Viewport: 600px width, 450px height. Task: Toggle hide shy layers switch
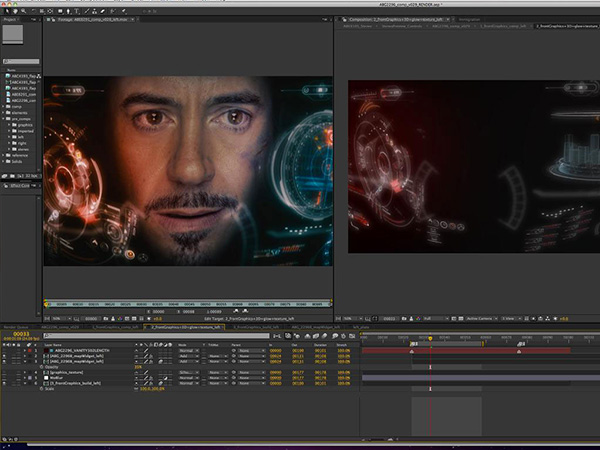[307, 336]
